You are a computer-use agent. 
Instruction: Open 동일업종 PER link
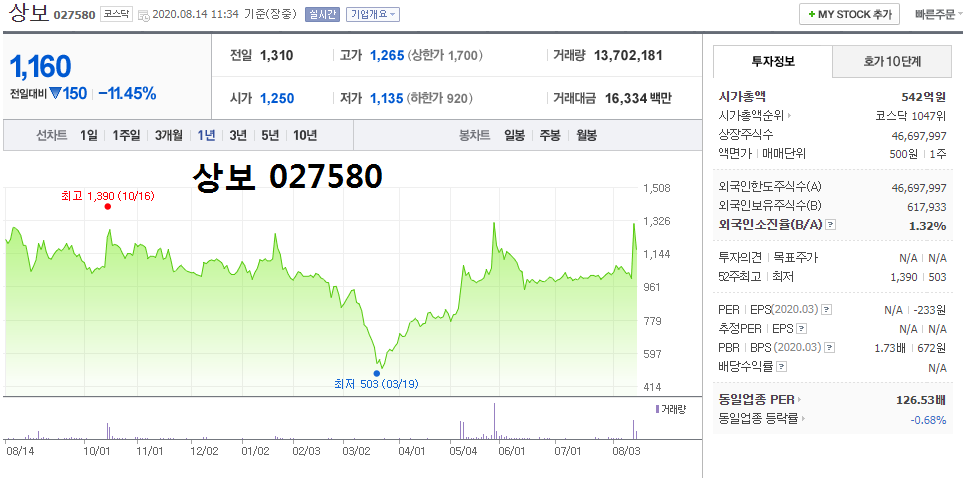(760, 400)
